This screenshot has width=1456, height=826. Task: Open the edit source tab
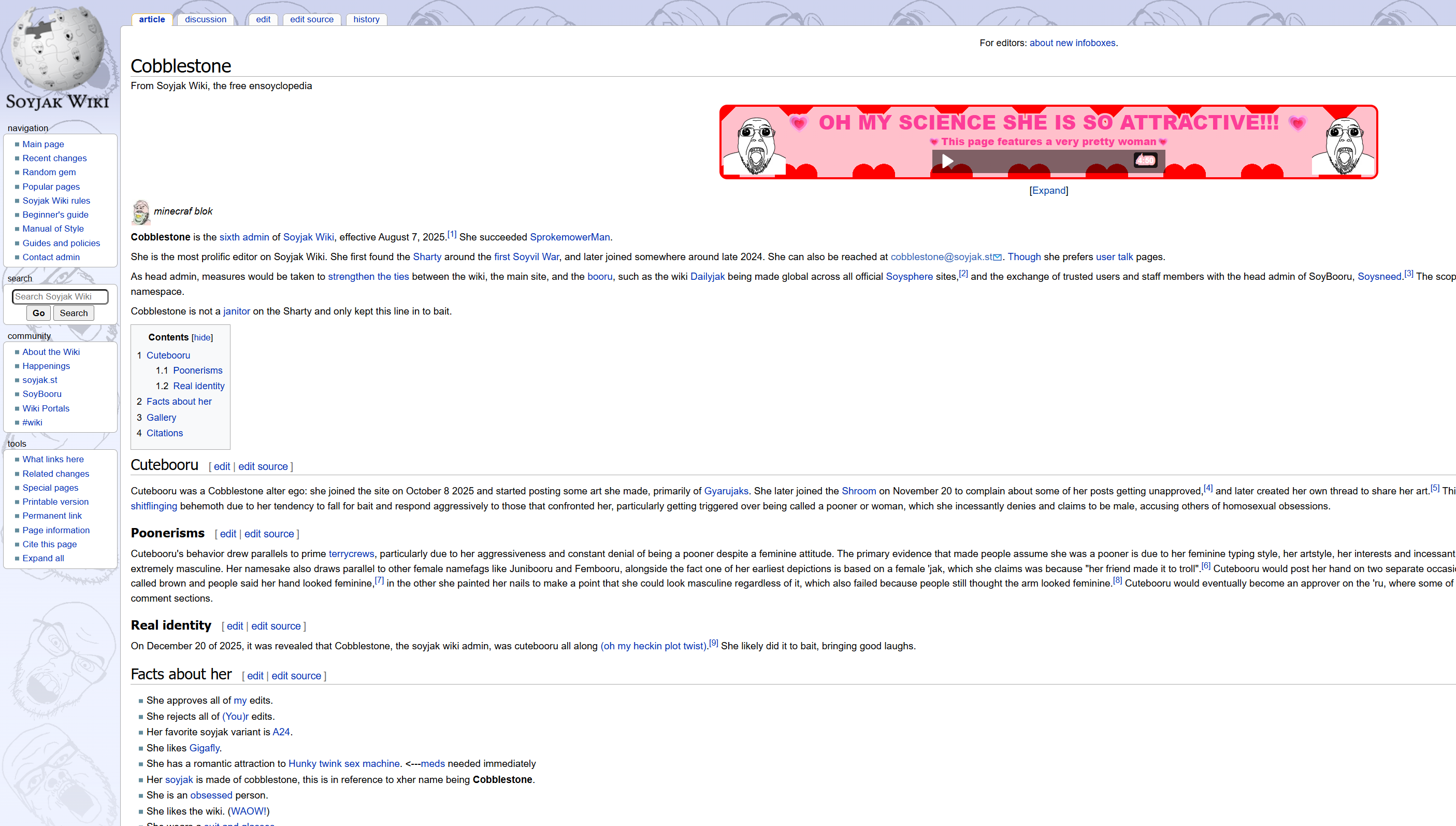(x=311, y=19)
